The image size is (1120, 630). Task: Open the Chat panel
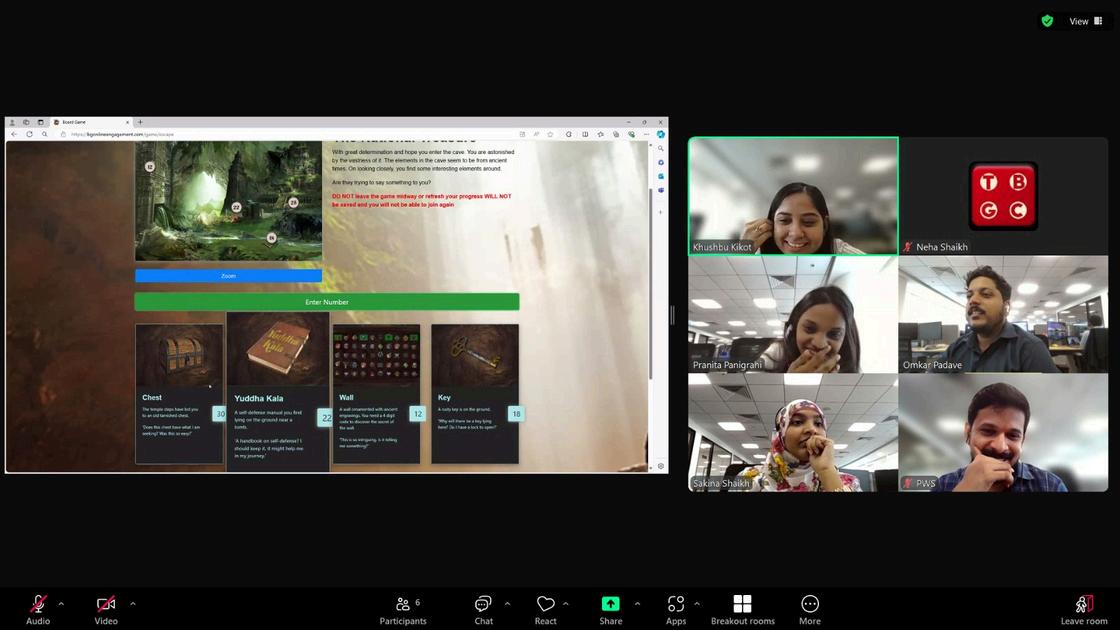(484, 610)
